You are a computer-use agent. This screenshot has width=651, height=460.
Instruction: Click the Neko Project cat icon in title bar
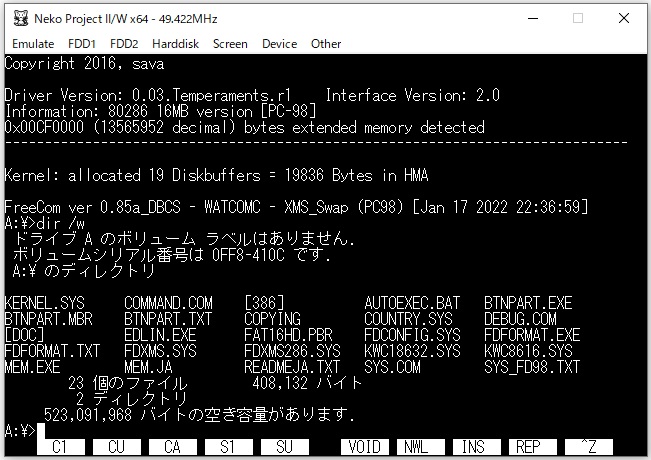[x=21, y=18]
